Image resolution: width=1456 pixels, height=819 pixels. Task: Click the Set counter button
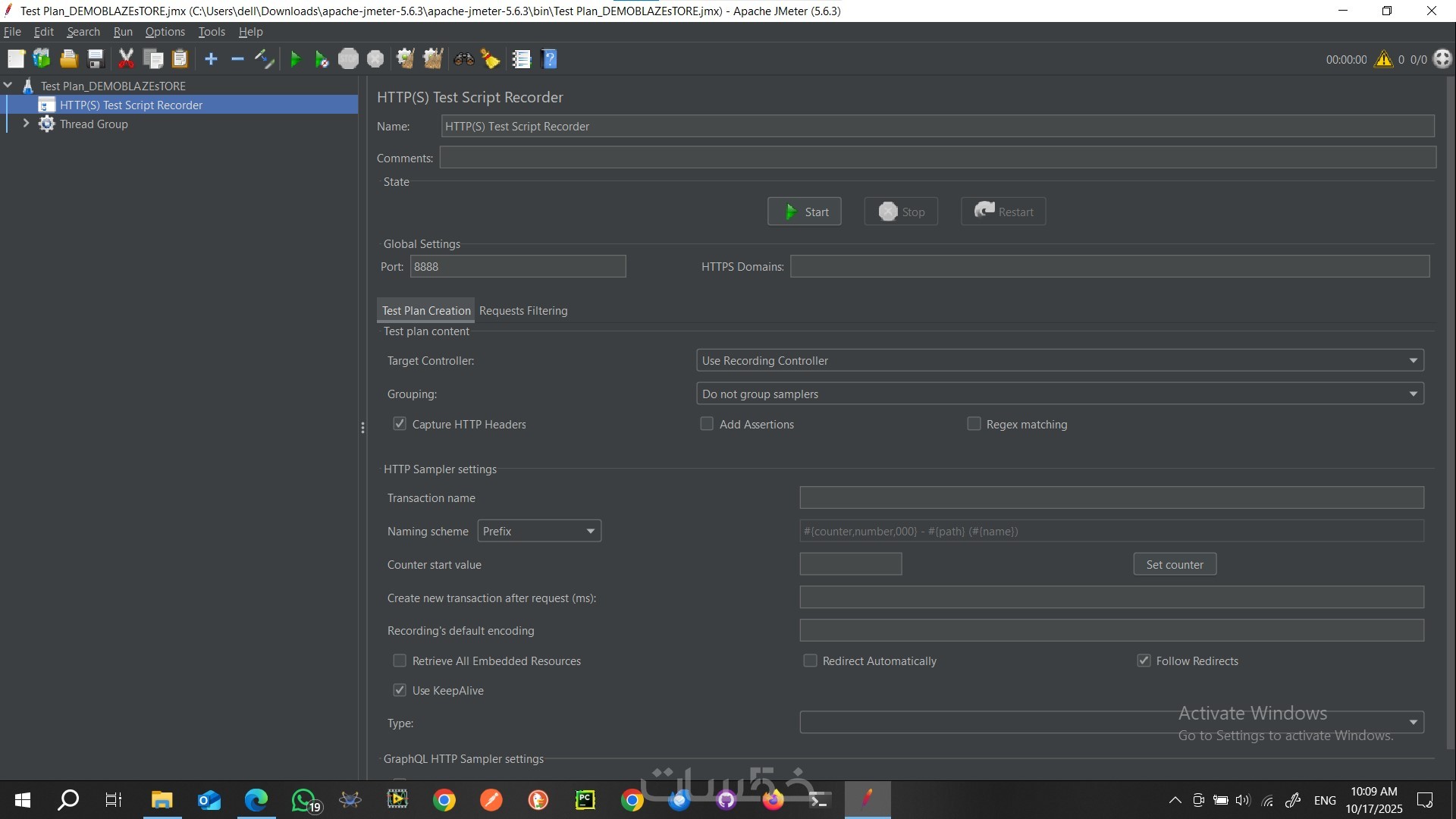[x=1175, y=564]
